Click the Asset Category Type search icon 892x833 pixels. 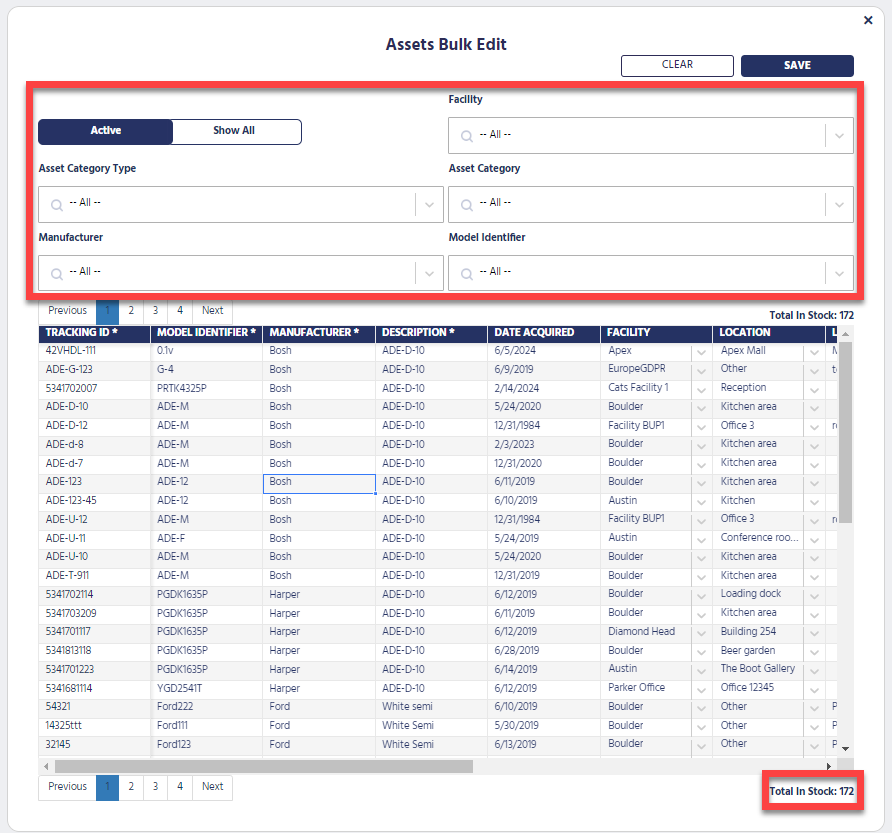click(56, 204)
